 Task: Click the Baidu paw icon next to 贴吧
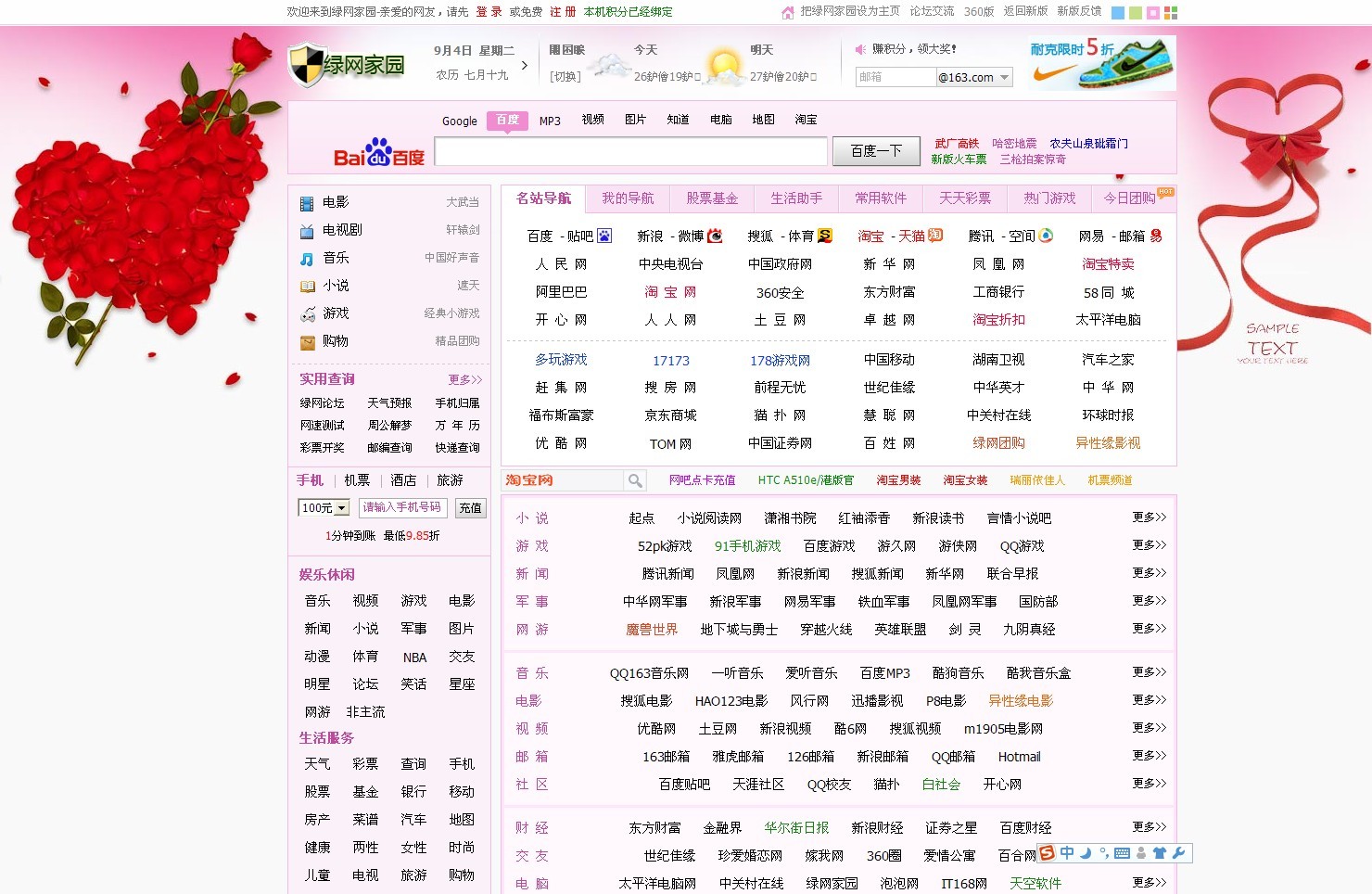(604, 236)
